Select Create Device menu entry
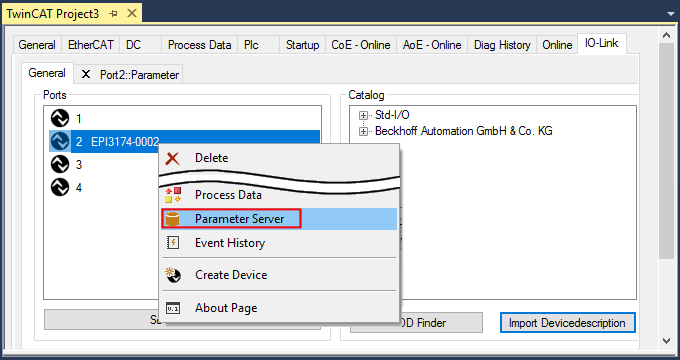The height and width of the screenshot is (360, 680). click(x=279, y=275)
